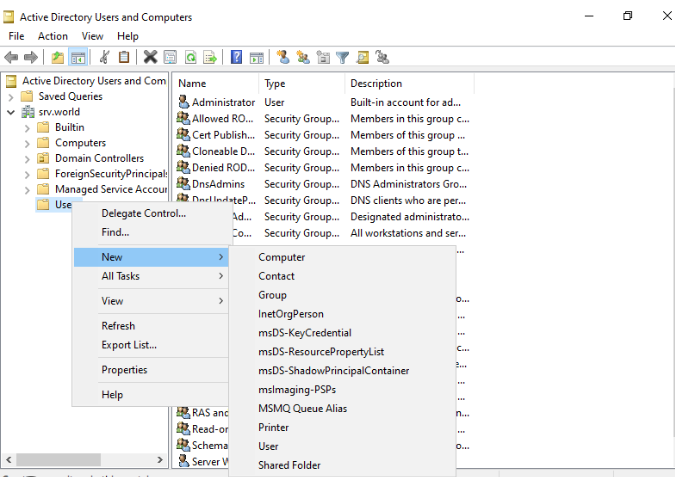Click the Create new group toolbar icon
This screenshot has height=477, width=675.
303,57
